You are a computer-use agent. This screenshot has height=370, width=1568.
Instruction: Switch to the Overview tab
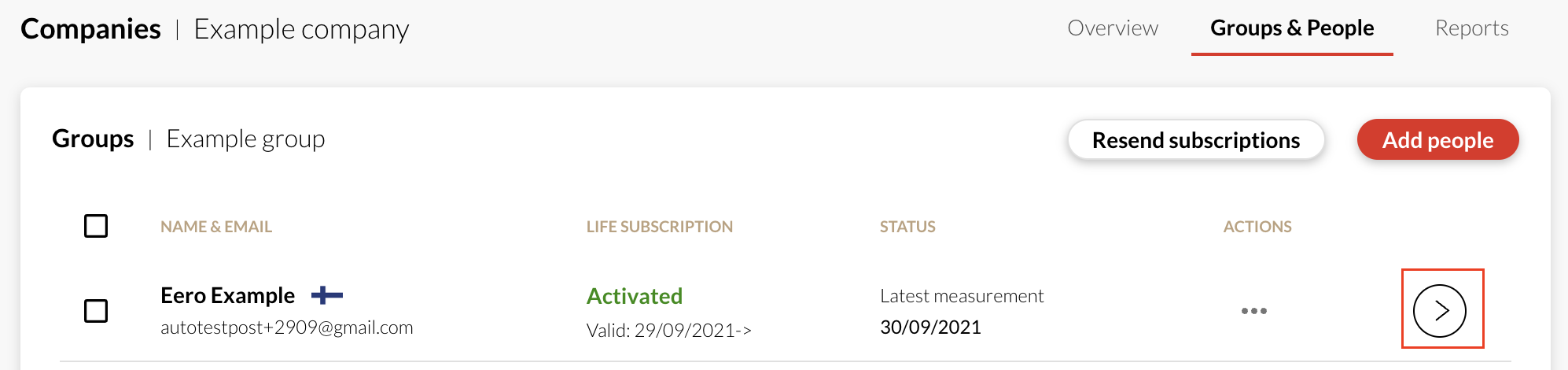1112,28
